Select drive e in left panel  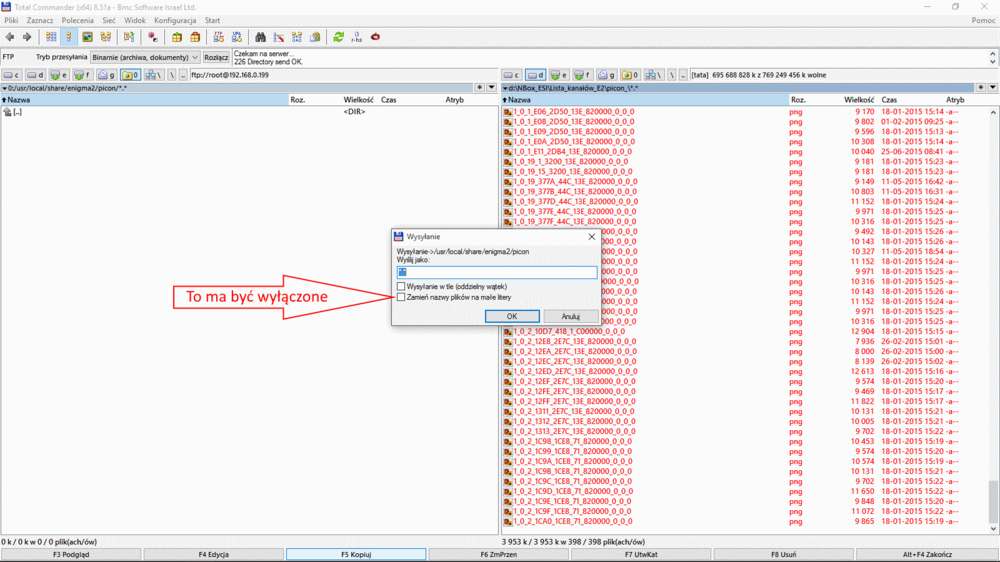tap(58, 75)
